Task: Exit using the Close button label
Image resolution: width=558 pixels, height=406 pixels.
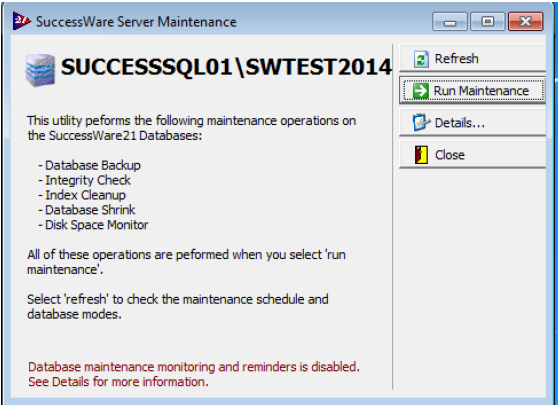Action: point(450,155)
